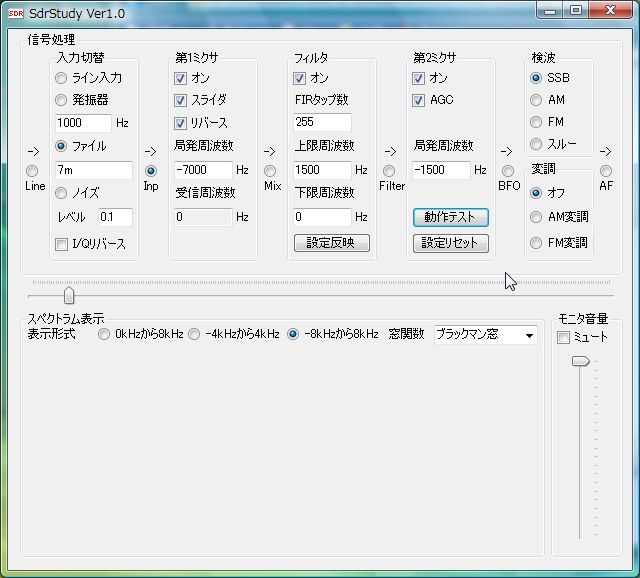
Task: Select FM変調 radio button
Action: (536, 243)
